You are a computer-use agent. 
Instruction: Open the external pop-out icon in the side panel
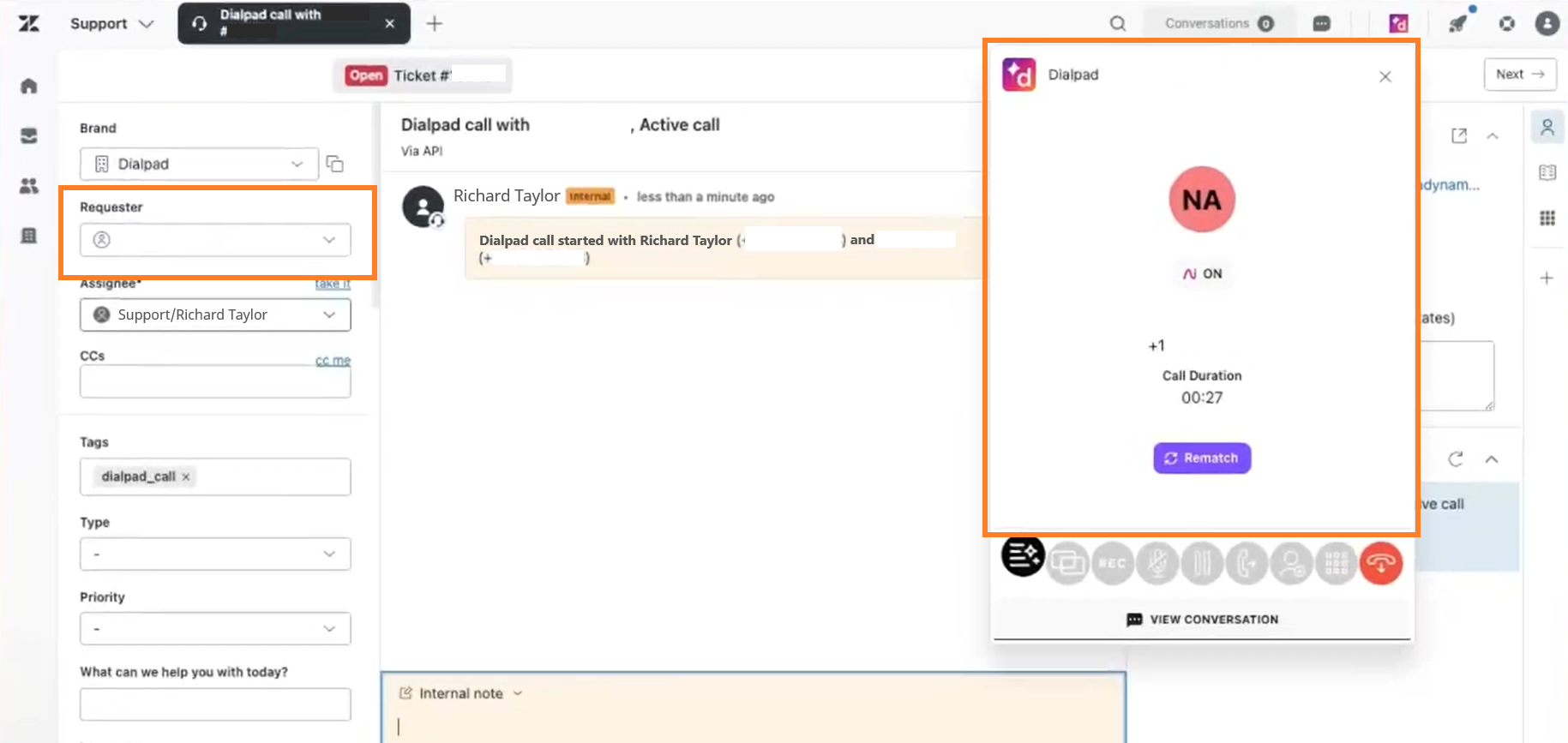(1459, 136)
